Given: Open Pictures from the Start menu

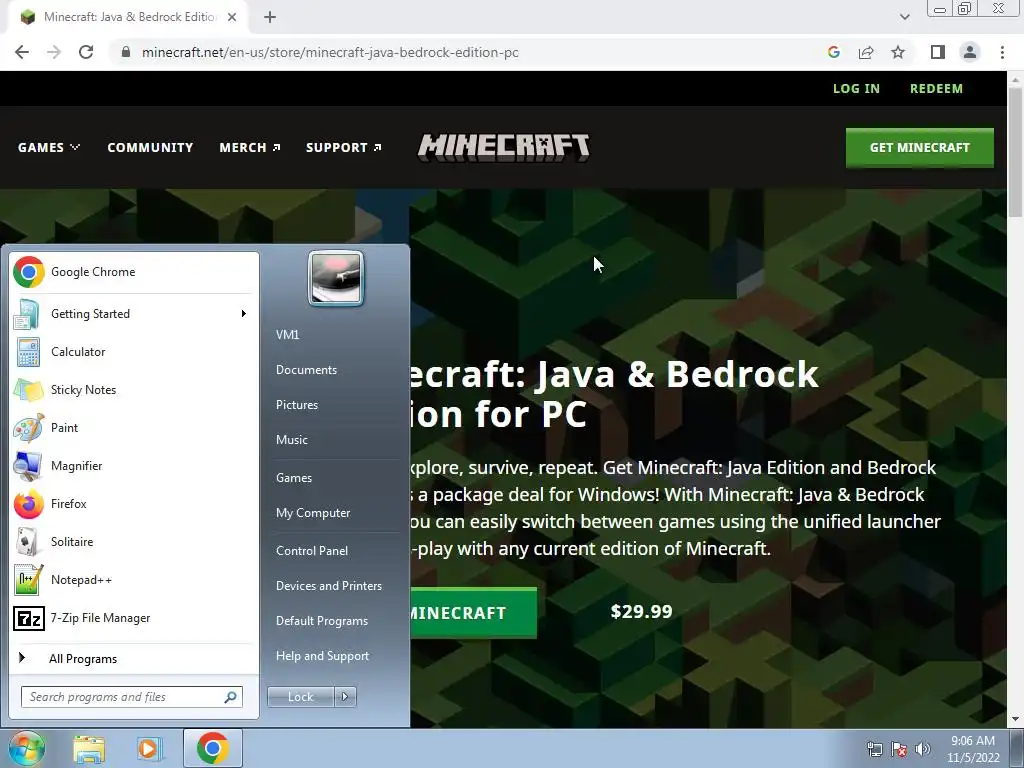Looking at the screenshot, I should 296,406.
